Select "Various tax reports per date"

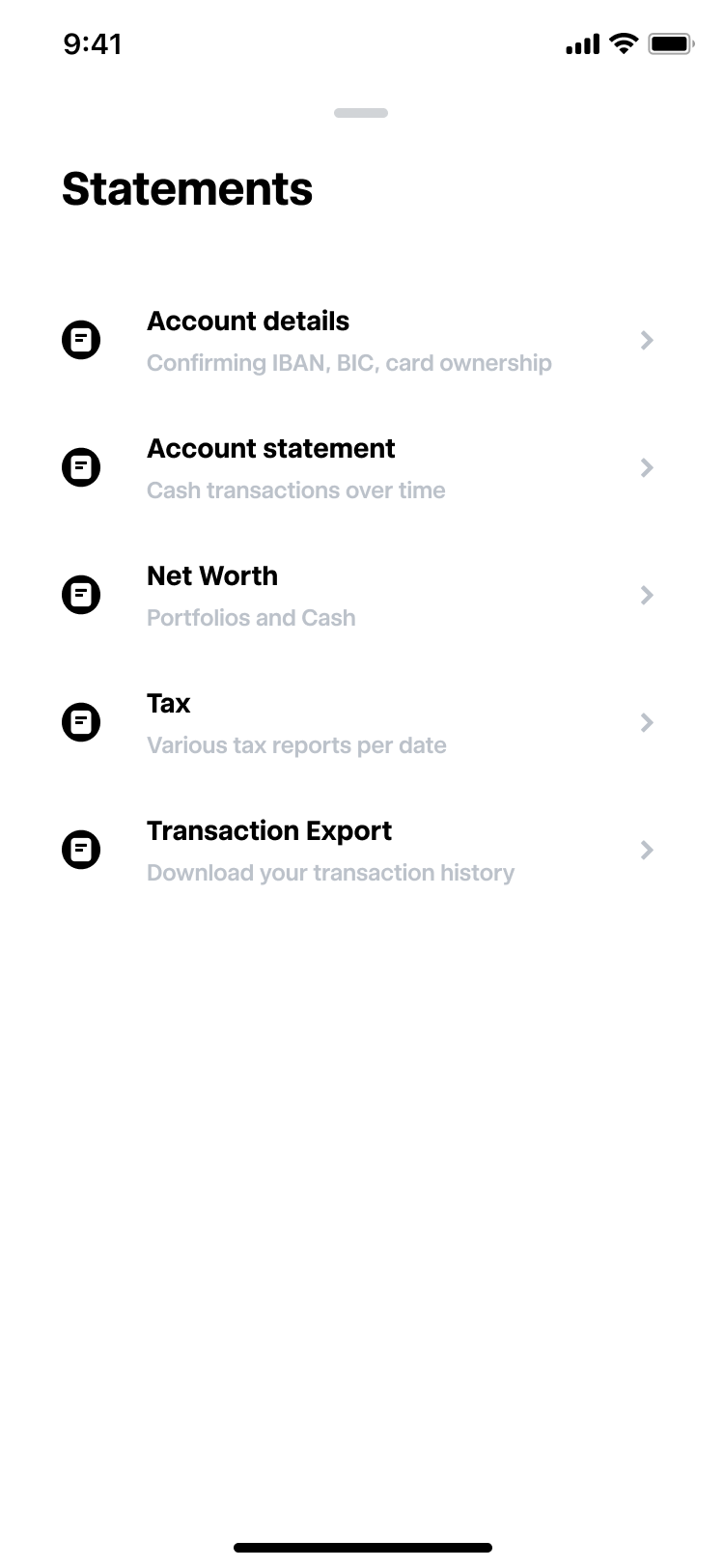(x=296, y=745)
